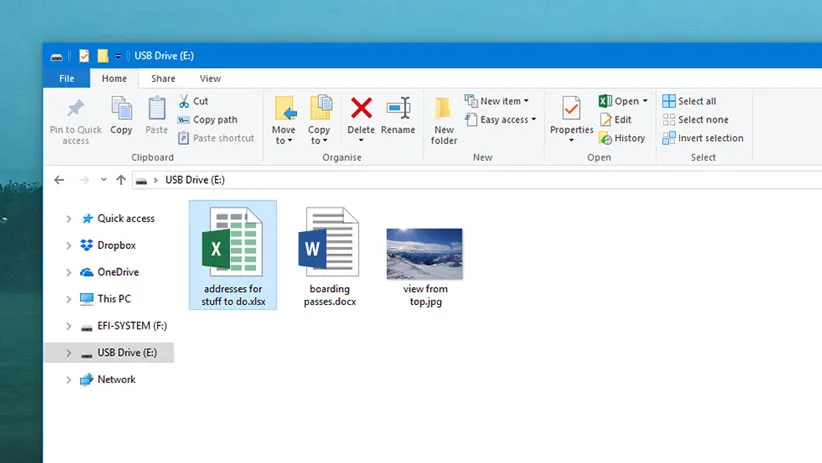
Task: Create a New folder from ribbon
Action: (x=444, y=120)
